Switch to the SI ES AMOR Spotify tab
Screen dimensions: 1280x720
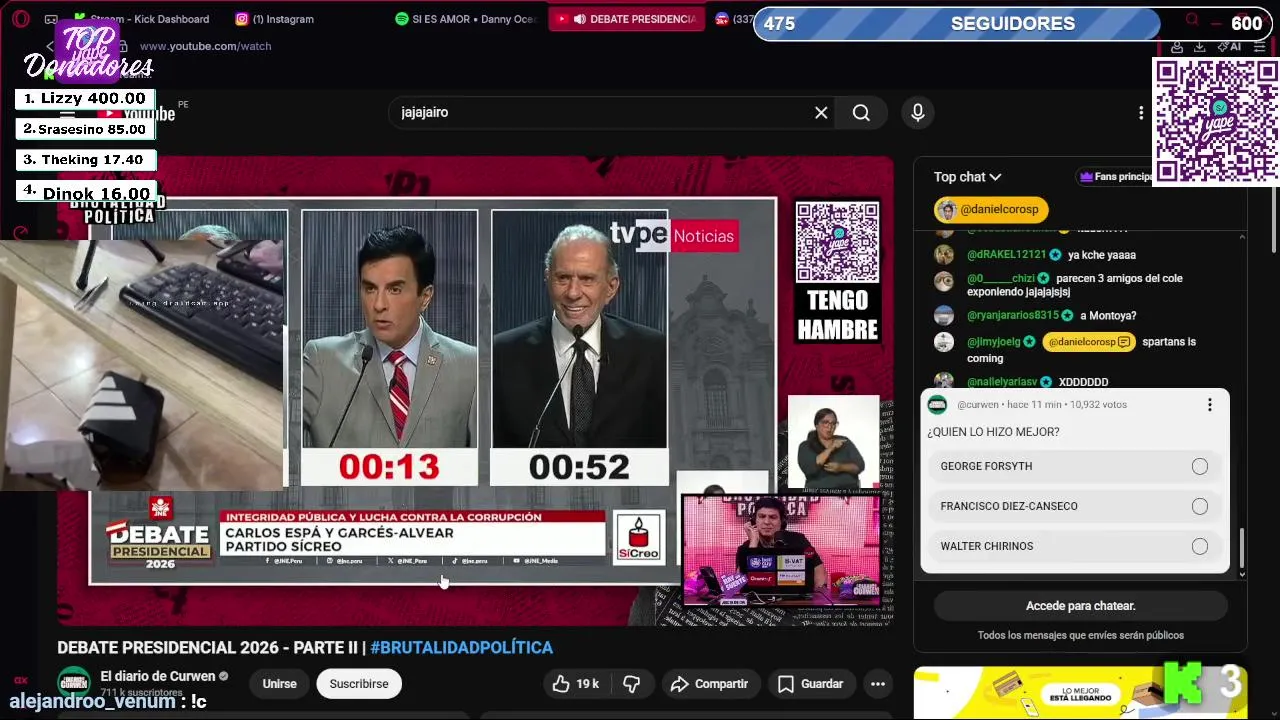click(465, 19)
